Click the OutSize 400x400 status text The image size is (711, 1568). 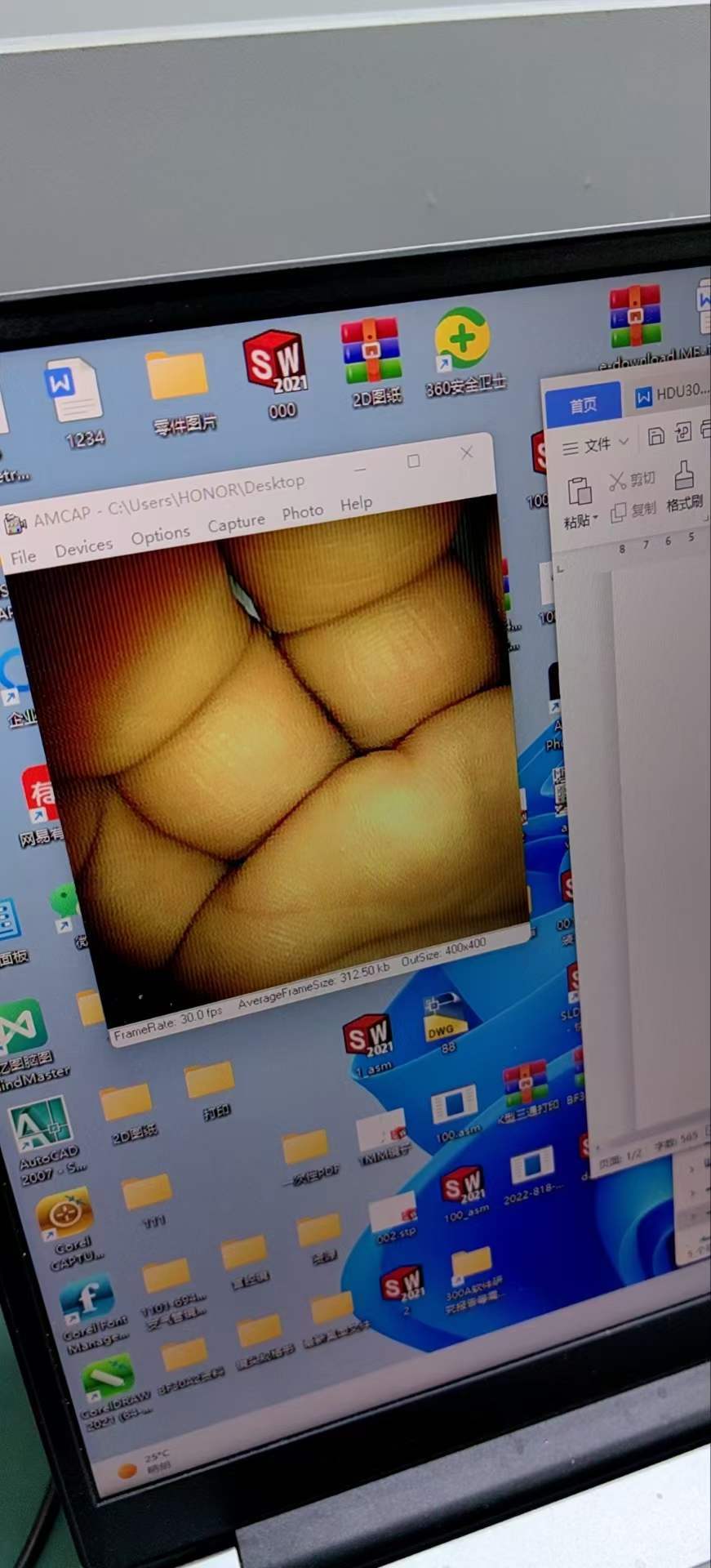[443, 951]
